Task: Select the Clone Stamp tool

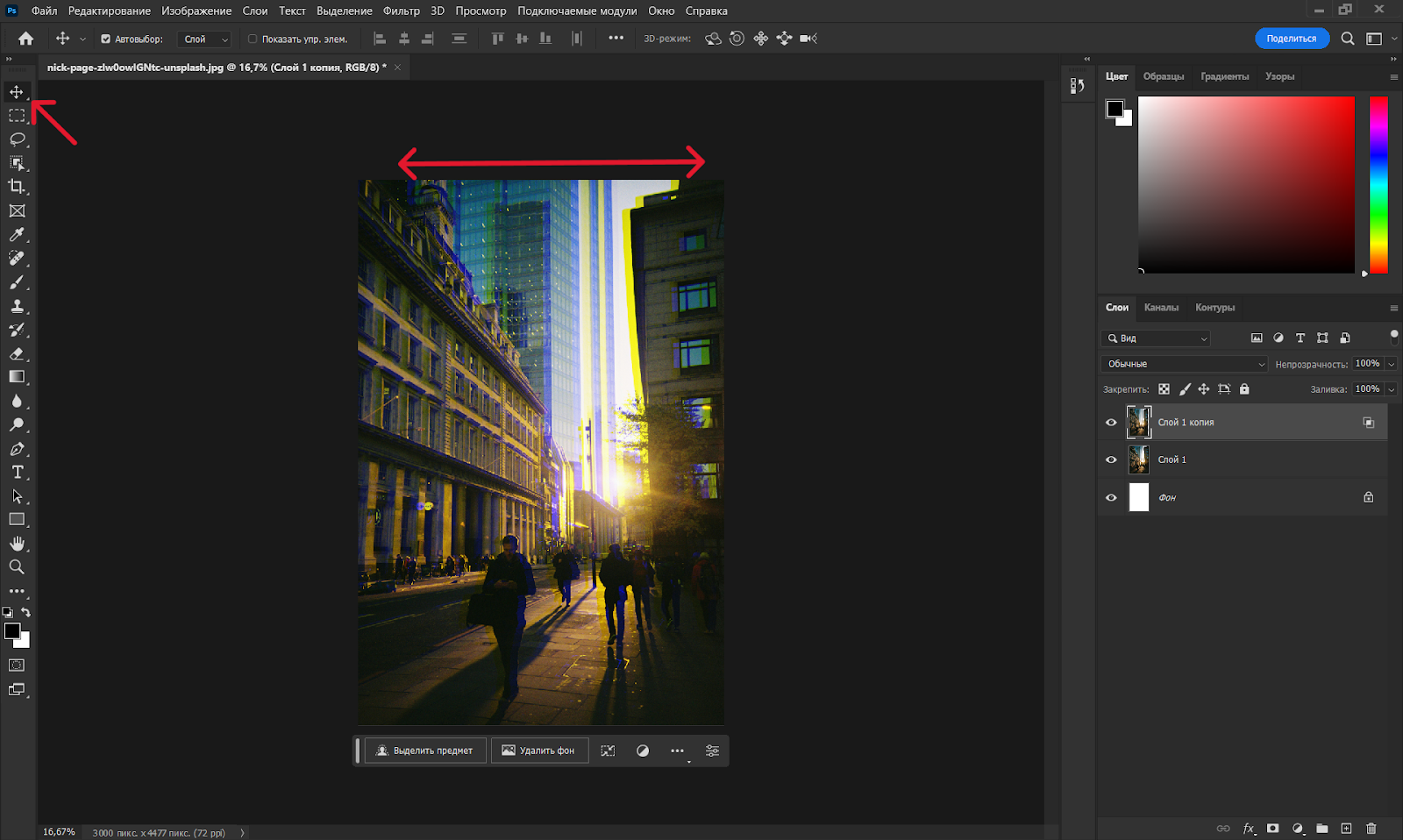Action: pyautogui.click(x=17, y=307)
